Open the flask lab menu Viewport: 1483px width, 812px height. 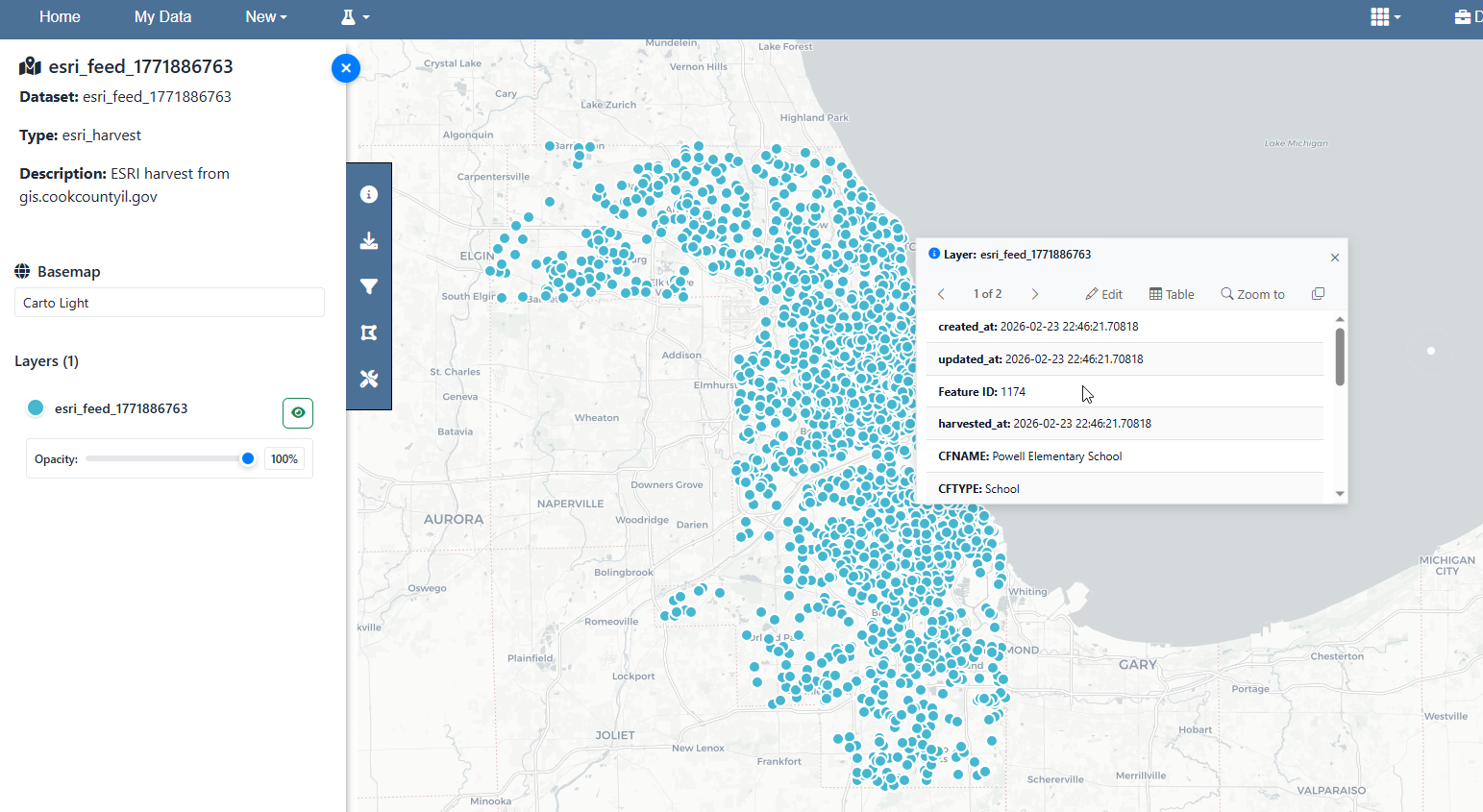point(355,17)
